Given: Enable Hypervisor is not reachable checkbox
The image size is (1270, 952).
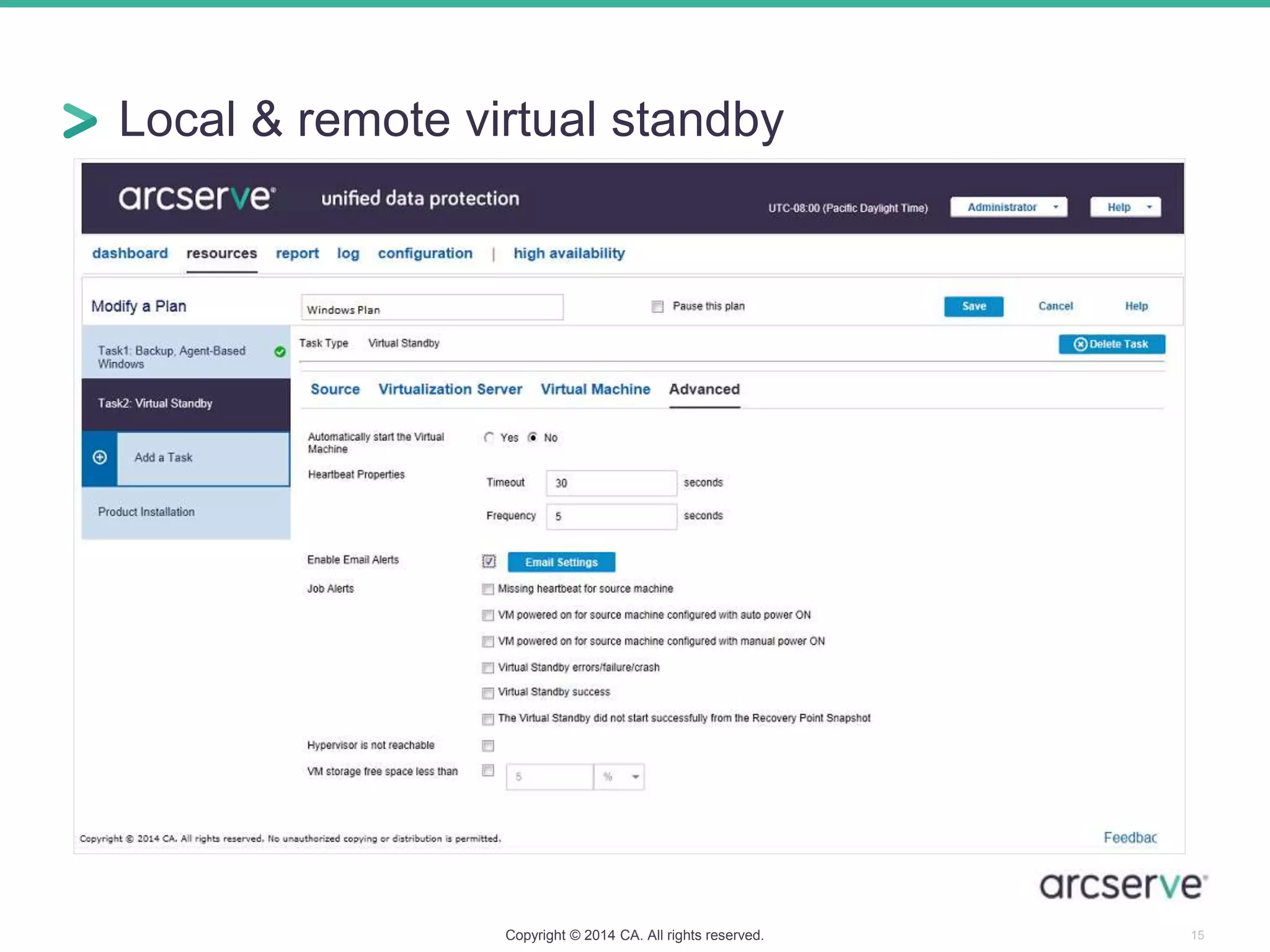Looking at the screenshot, I should 488,746.
